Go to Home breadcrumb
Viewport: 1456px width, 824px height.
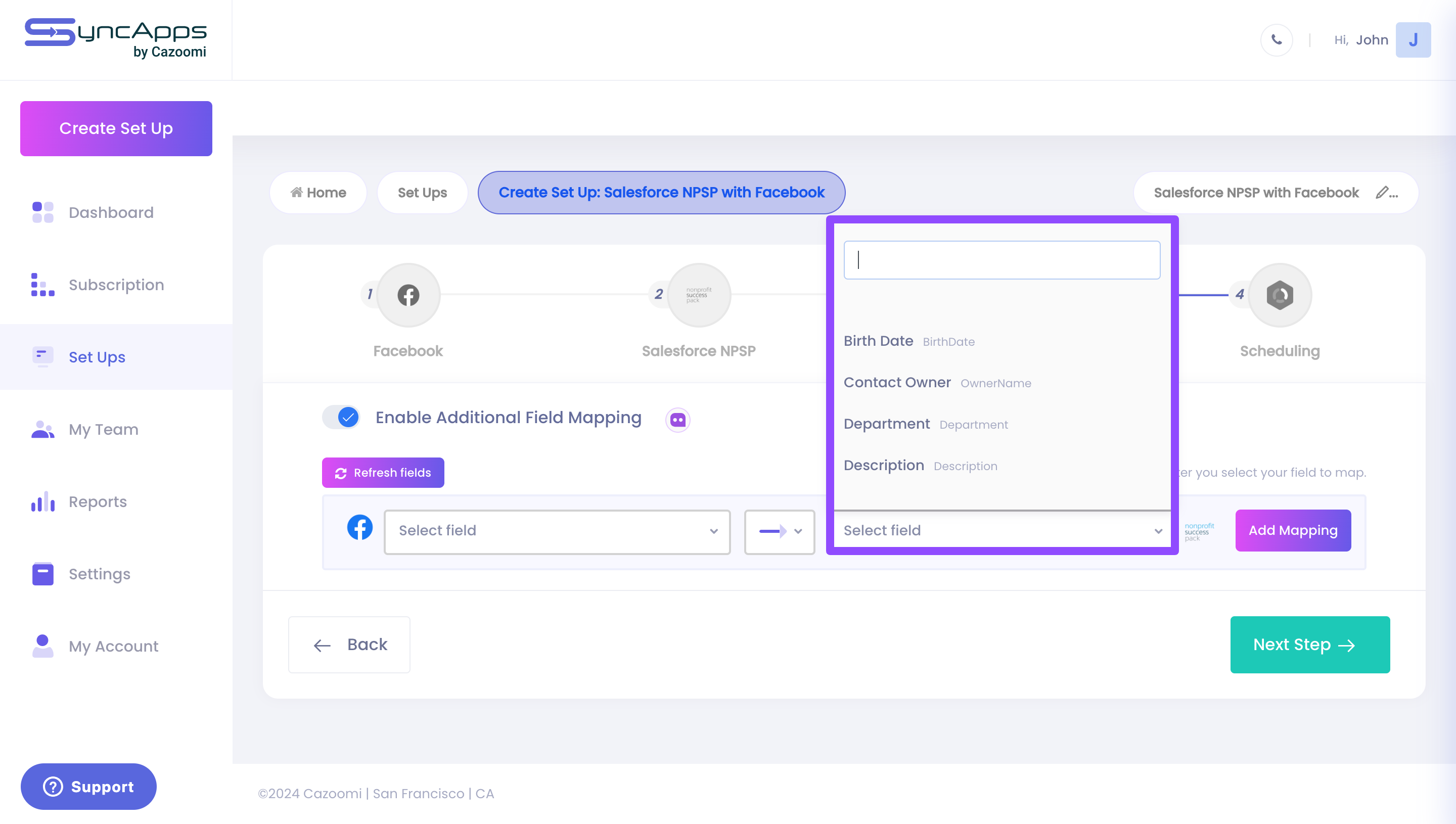point(318,193)
